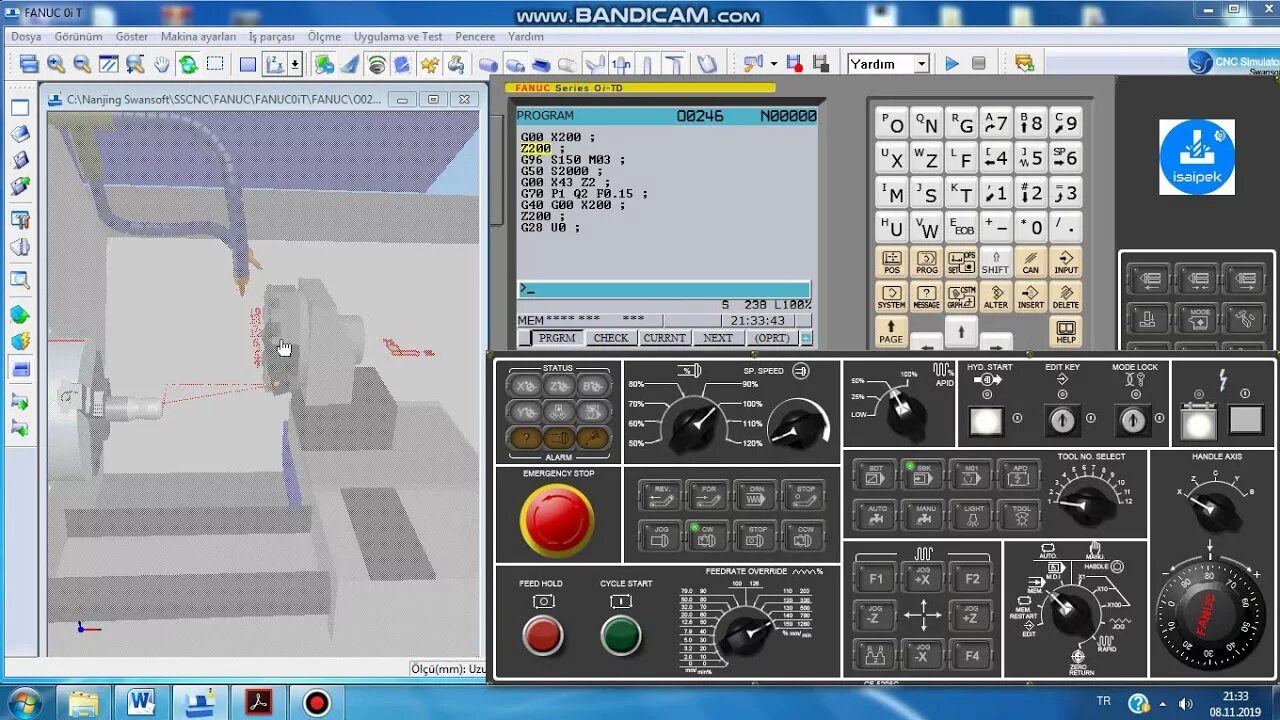Click the JOG +X button
Viewport: 1280px width, 720px height.
[922, 577]
